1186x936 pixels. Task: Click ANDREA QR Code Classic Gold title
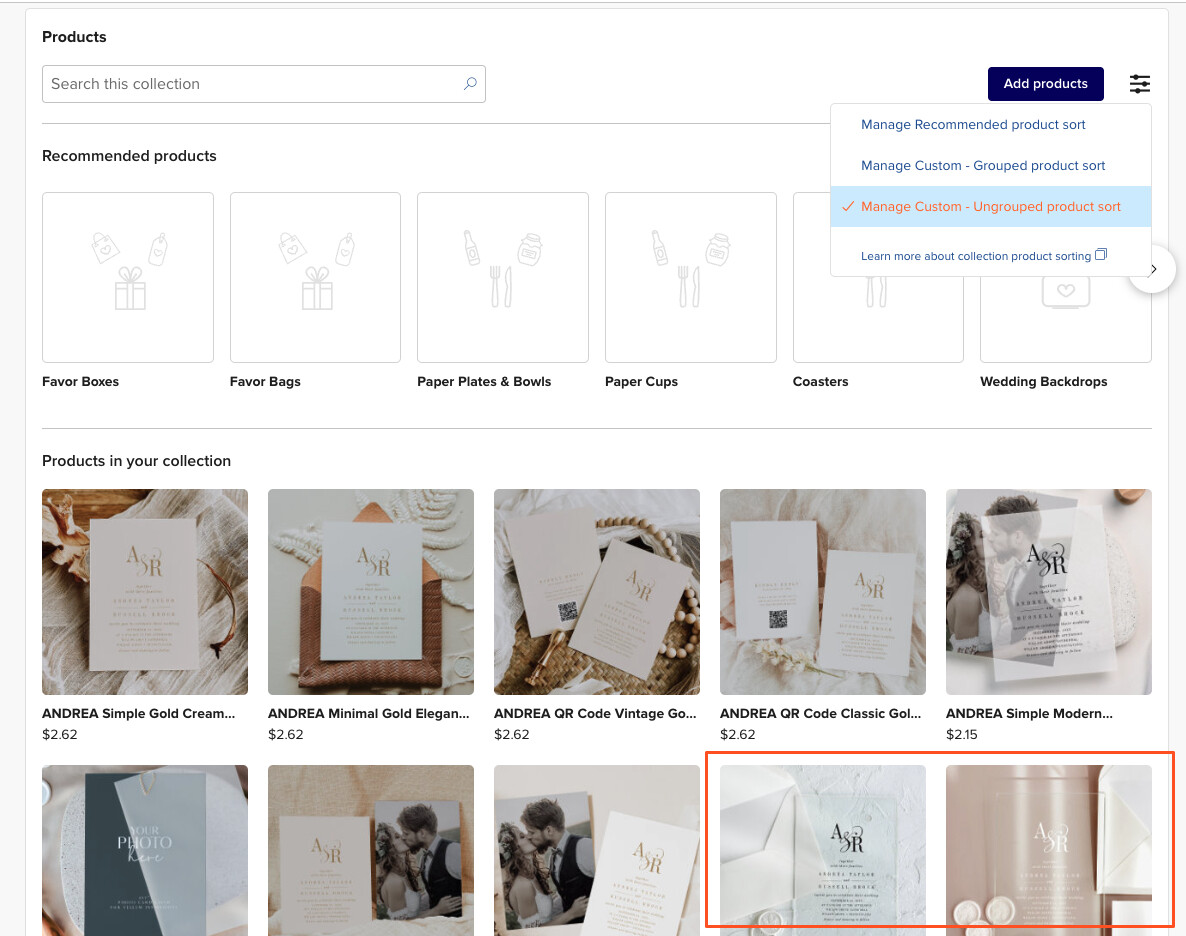pos(821,714)
